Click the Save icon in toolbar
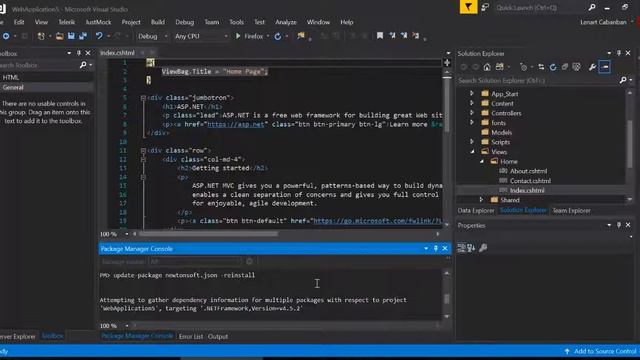Viewport: 640px width, 360px height. pos(71,36)
